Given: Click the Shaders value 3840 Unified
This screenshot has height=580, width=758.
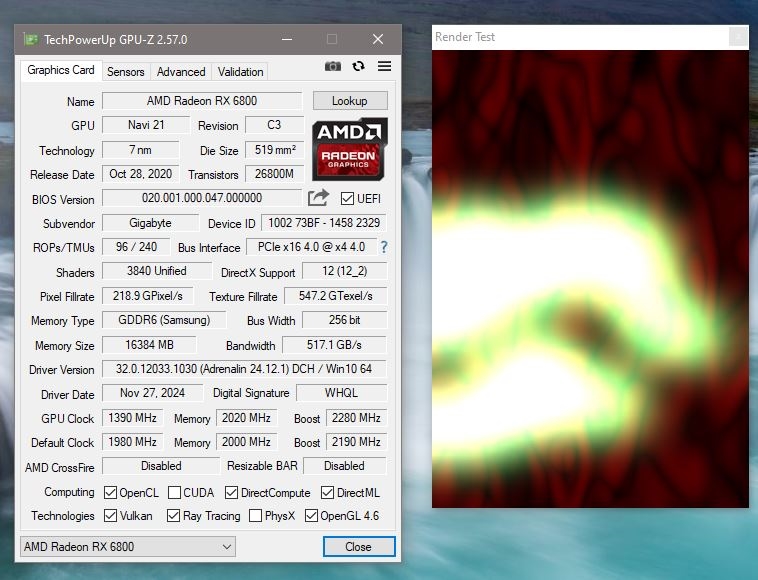Looking at the screenshot, I should coord(157,271).
